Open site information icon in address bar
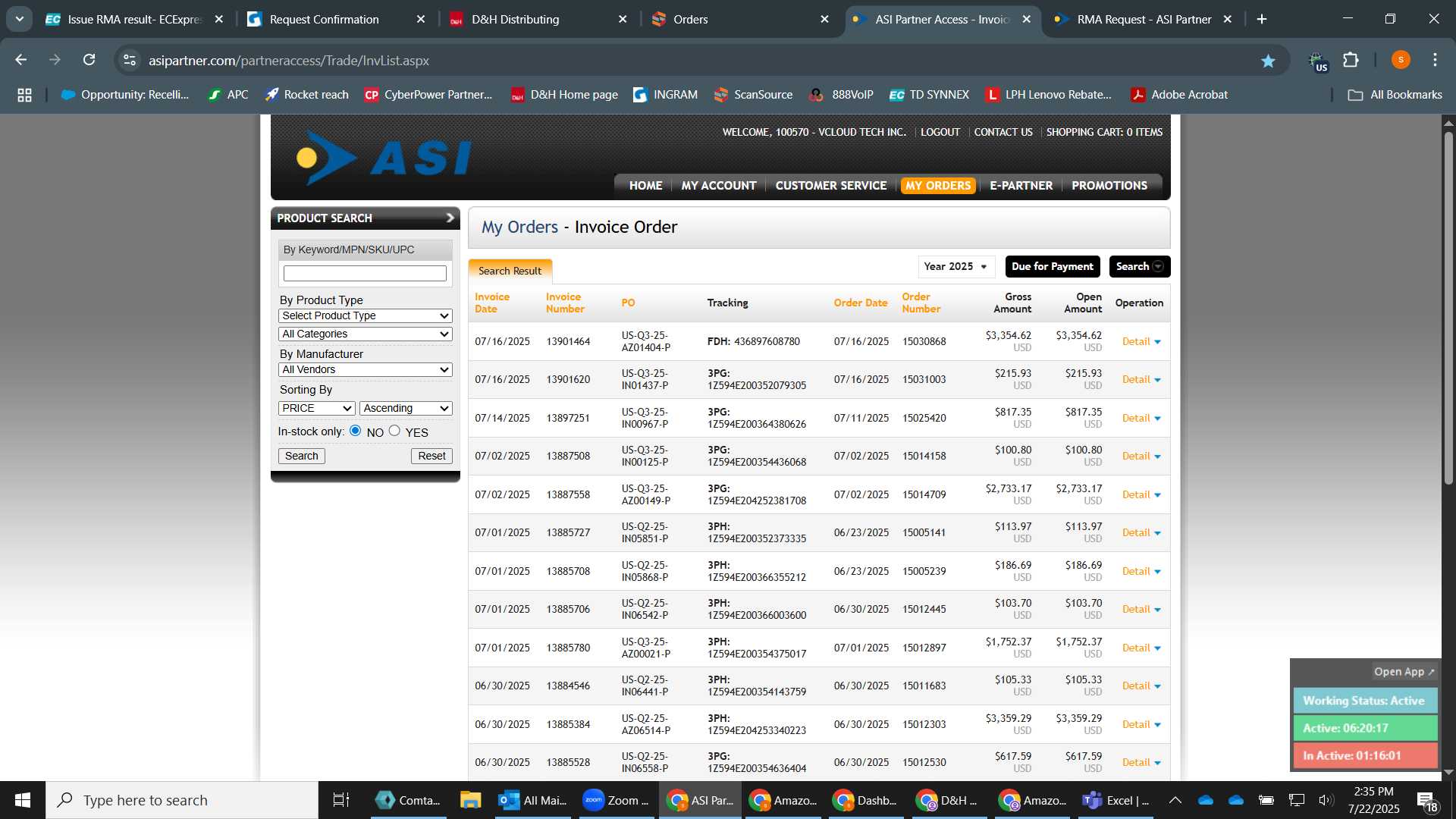The height and width of the screenshot is (819, 1456). click(130, 60)
